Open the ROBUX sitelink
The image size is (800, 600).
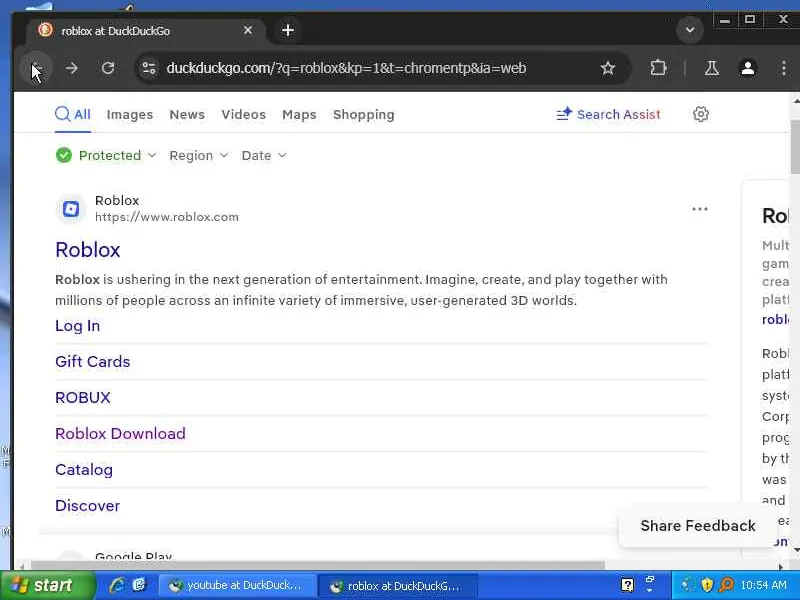click(83, 397)
